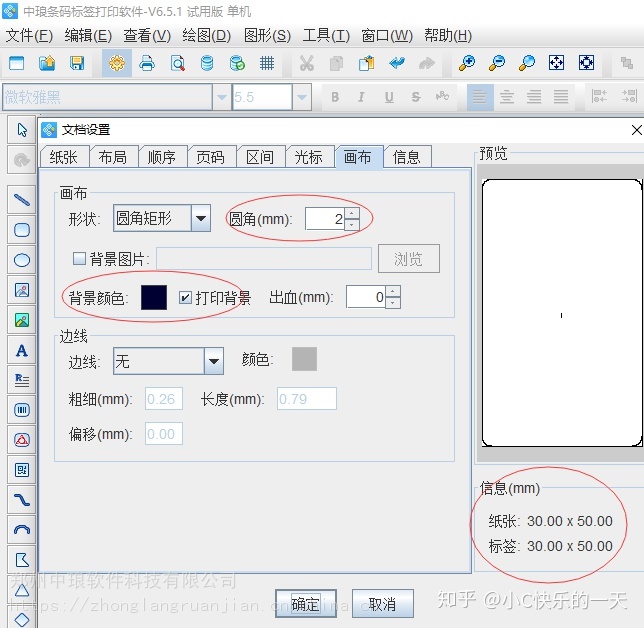Open the 绘图(D) menu
Viewport: 644px width, 628px height.
(207, 36)
